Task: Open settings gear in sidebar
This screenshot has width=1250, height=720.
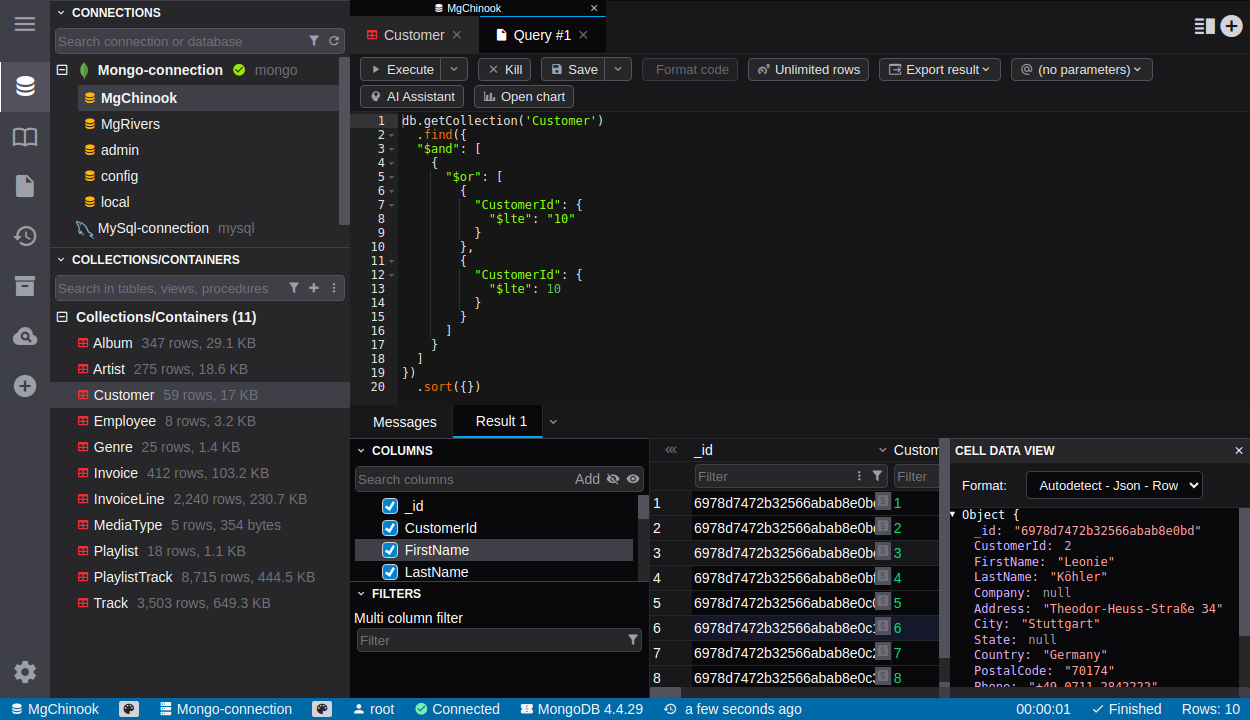Action: pyautogui.click(x=25, y=672)
